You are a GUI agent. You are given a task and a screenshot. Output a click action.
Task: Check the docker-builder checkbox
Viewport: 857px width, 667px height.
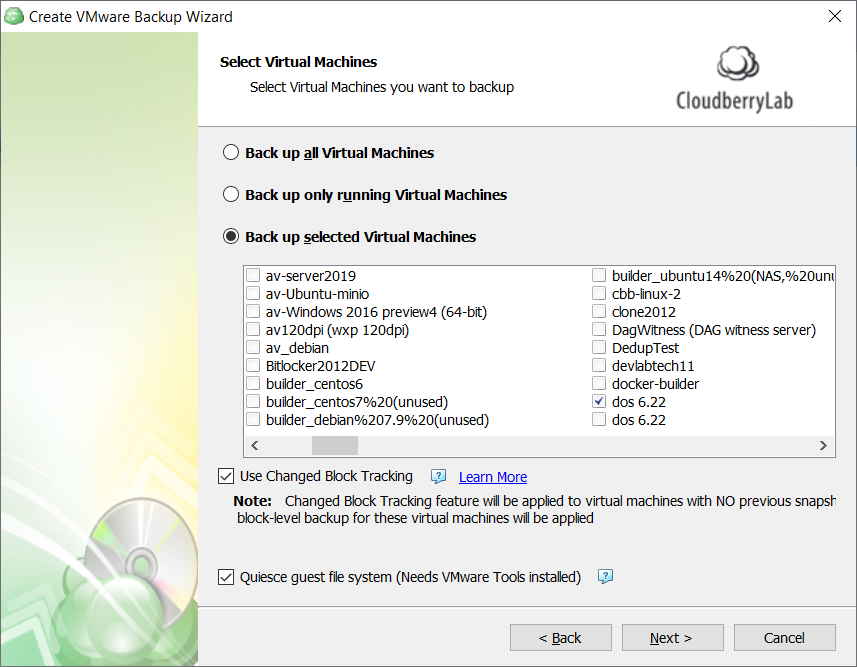tap(599, 383)
